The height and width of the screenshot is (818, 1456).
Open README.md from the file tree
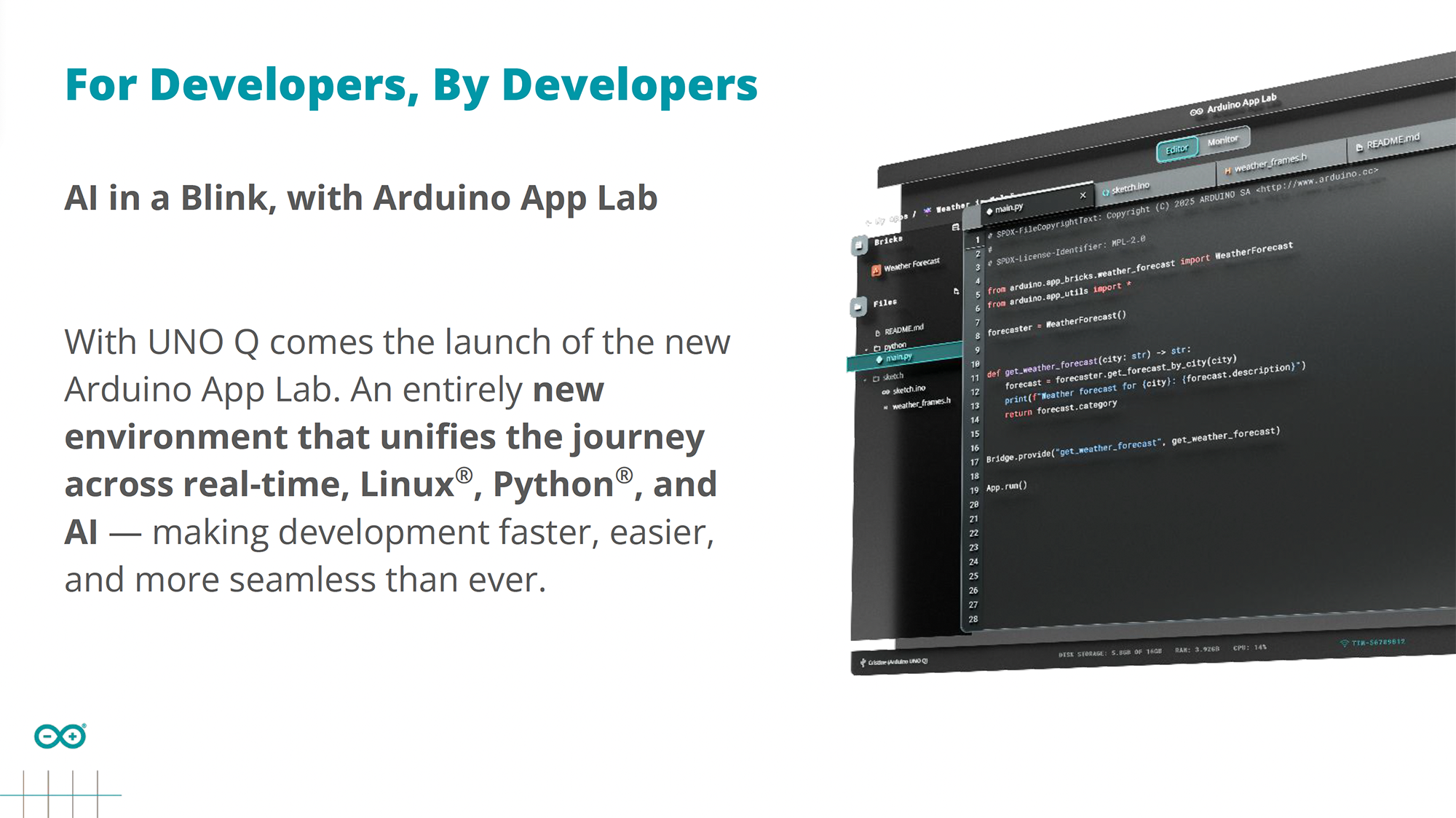[903, 330]
